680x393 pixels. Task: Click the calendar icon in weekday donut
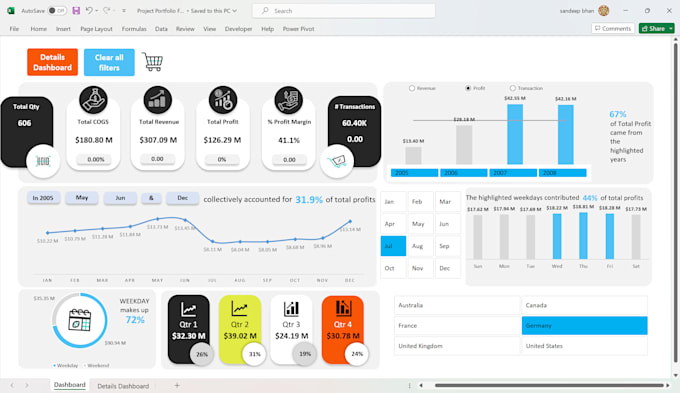click(80, 320)
